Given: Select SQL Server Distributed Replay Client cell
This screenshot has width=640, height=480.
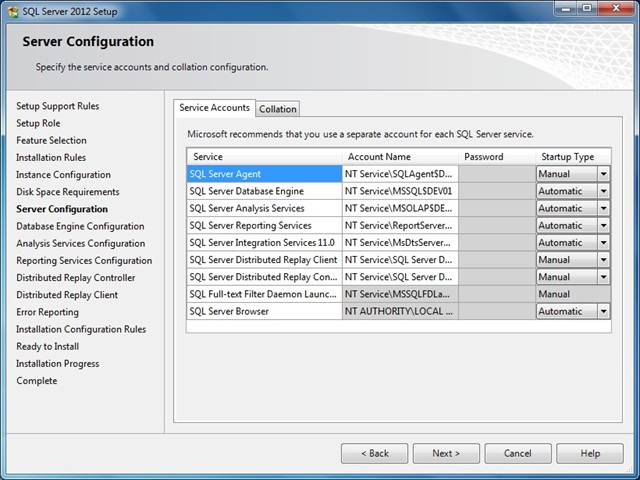Looking at the screenshot, I should (x=264, y=260).
